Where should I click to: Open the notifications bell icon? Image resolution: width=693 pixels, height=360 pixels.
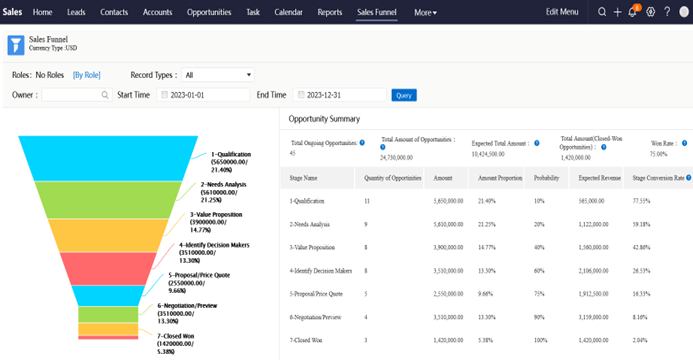(x=633, y=11)
